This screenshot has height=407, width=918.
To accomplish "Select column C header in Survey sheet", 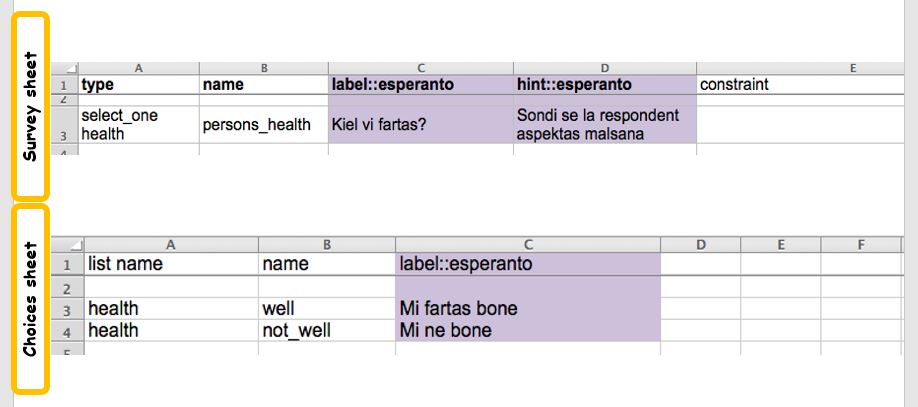I will pos(421,68).
